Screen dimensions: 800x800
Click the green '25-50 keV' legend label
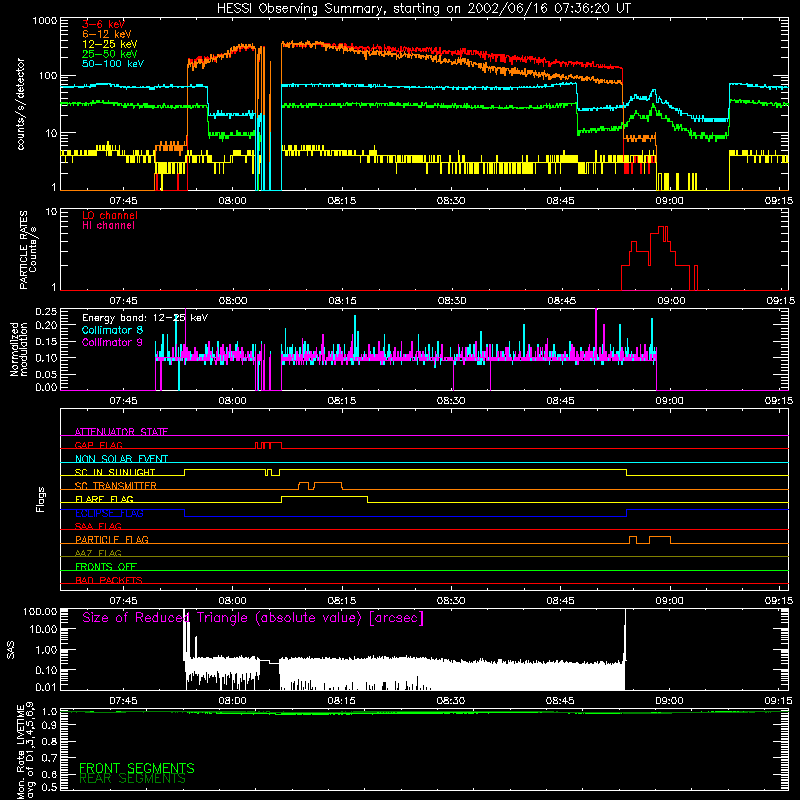pos(110,54)
